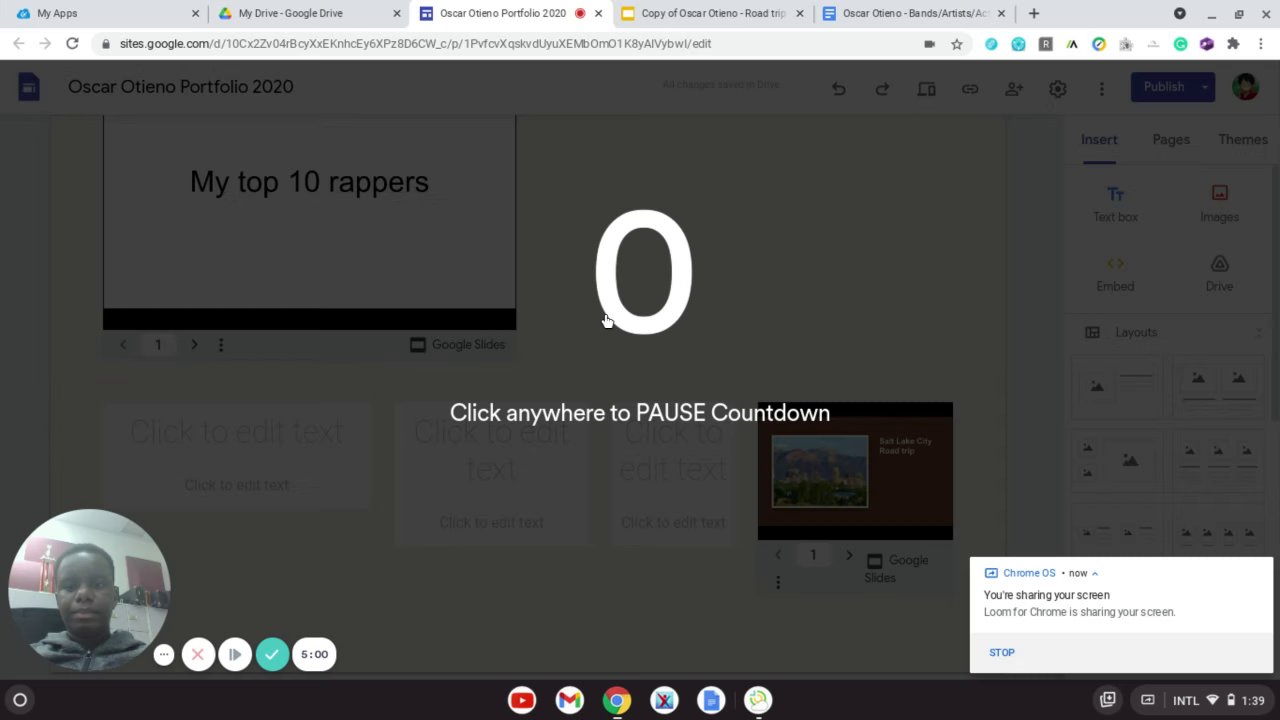
Task: Open Sites settings gear
Action: click(1057, 89)
